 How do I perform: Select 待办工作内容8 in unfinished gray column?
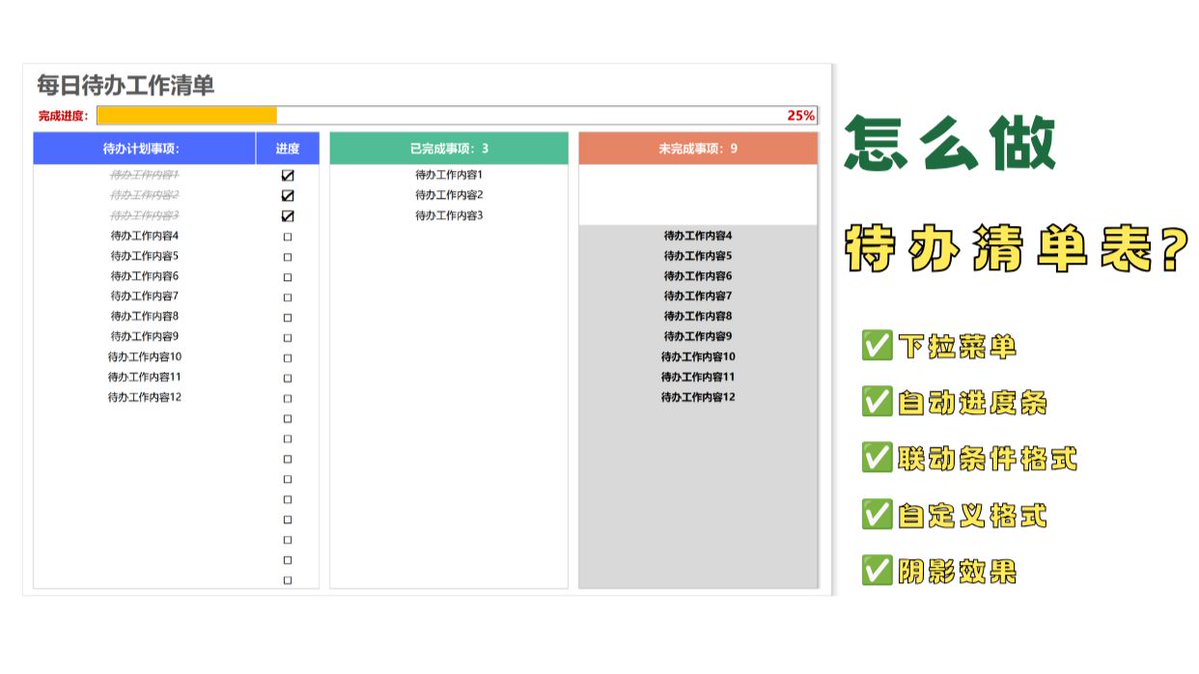(x=698, y=316)
